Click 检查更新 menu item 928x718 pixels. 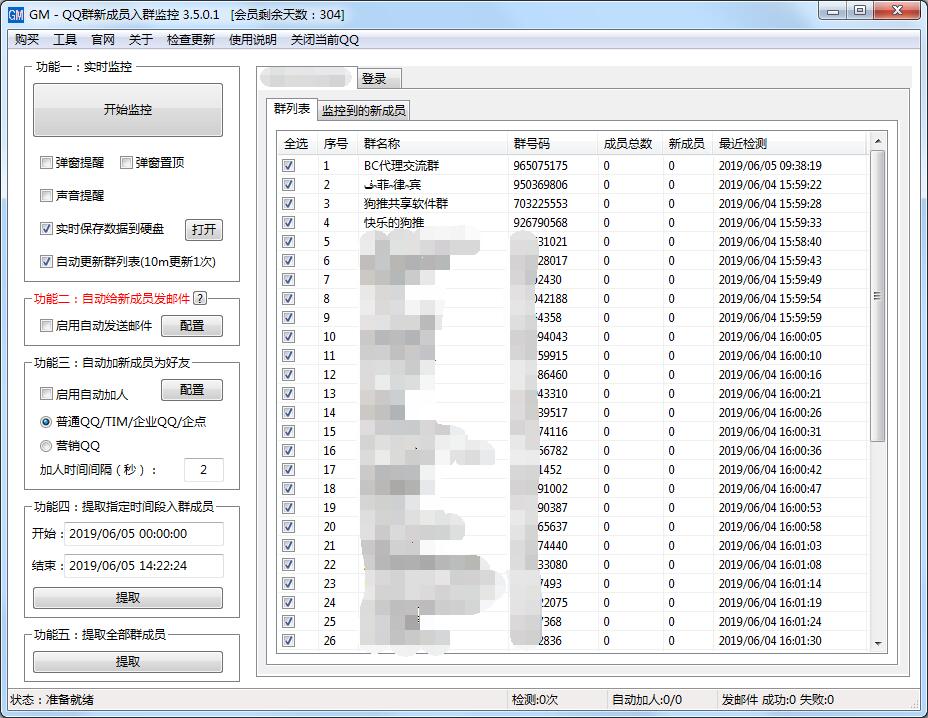pos(191,40)
